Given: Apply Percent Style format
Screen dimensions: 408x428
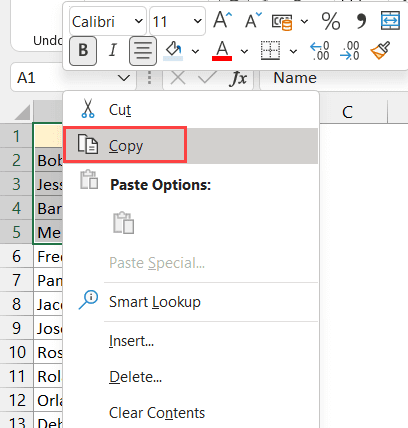Looking at the screenshot, I should [x=330, y=21].
